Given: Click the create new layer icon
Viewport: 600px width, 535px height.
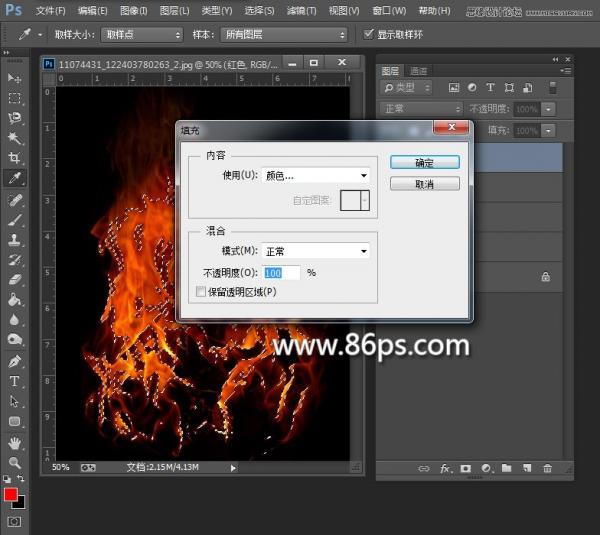Looking at the screenshot, I should point(526,468).
